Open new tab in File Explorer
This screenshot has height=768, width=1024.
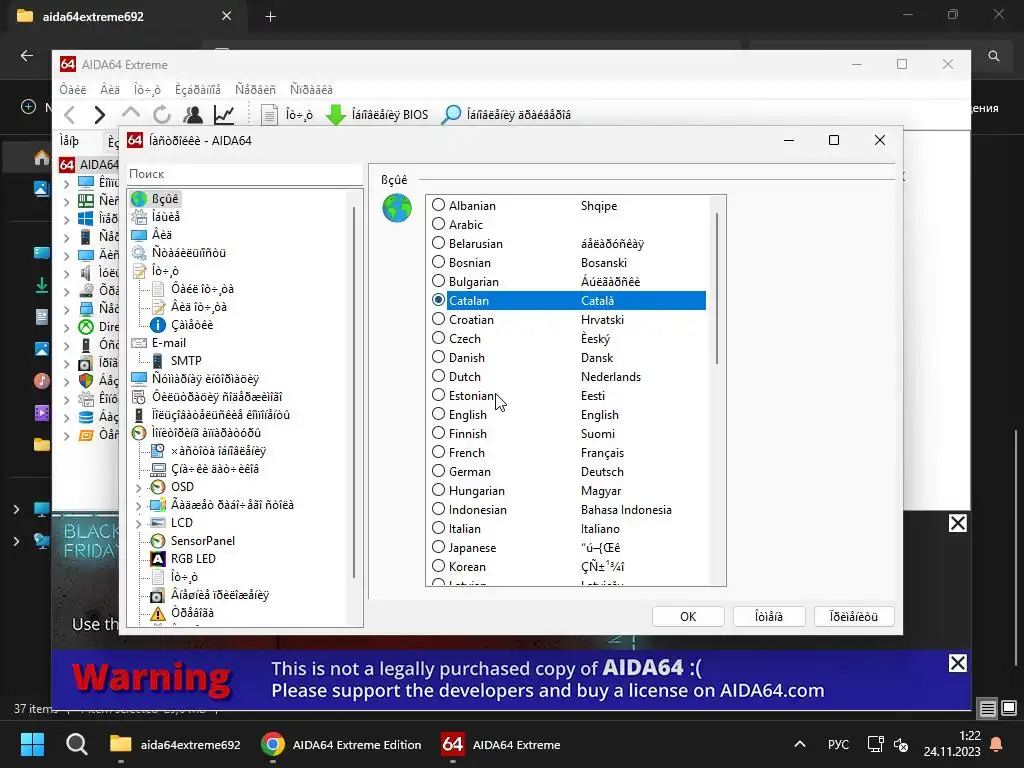tap(270, 17)
